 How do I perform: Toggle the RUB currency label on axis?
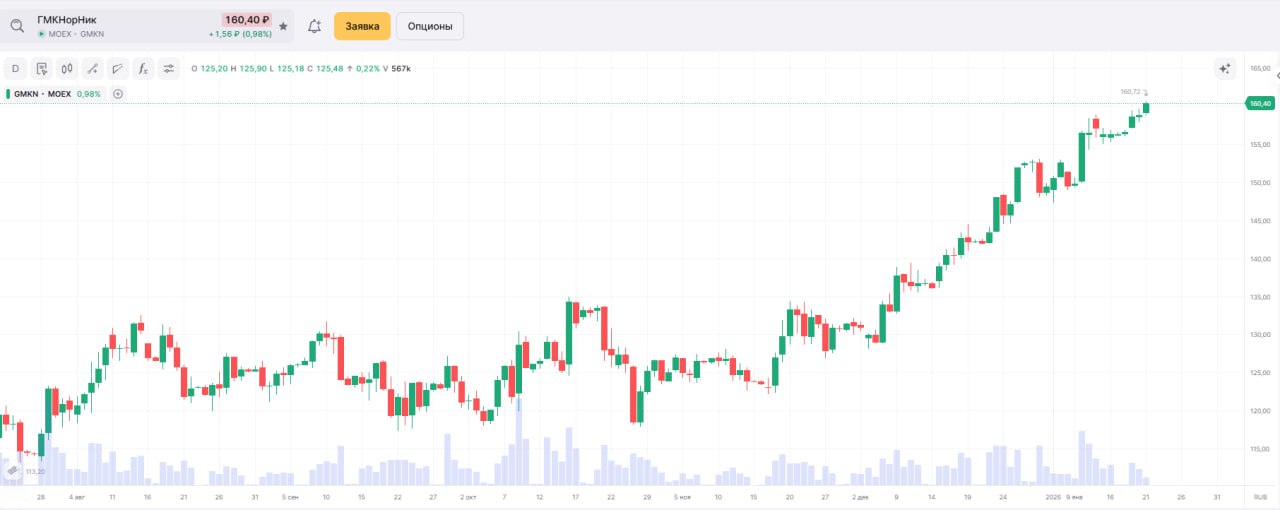tap(1259, 497)
